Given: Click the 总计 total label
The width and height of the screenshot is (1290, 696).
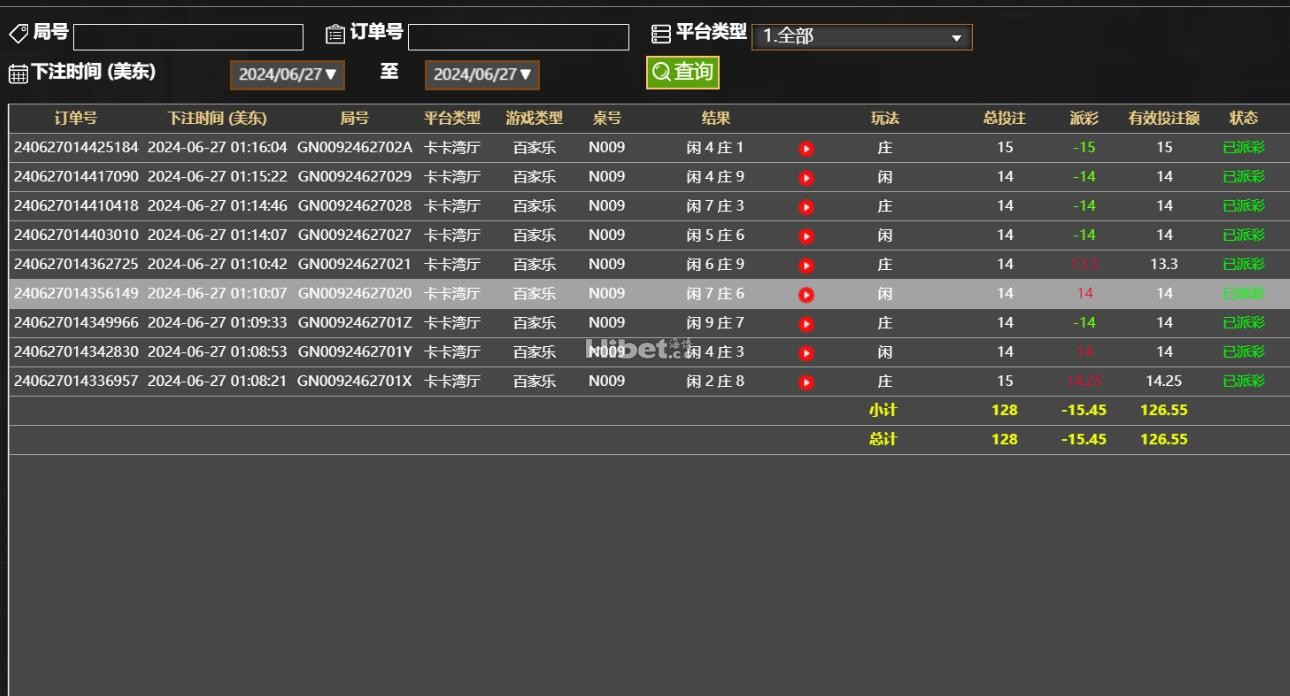Looking at the screenshot, I should (883, 439).
